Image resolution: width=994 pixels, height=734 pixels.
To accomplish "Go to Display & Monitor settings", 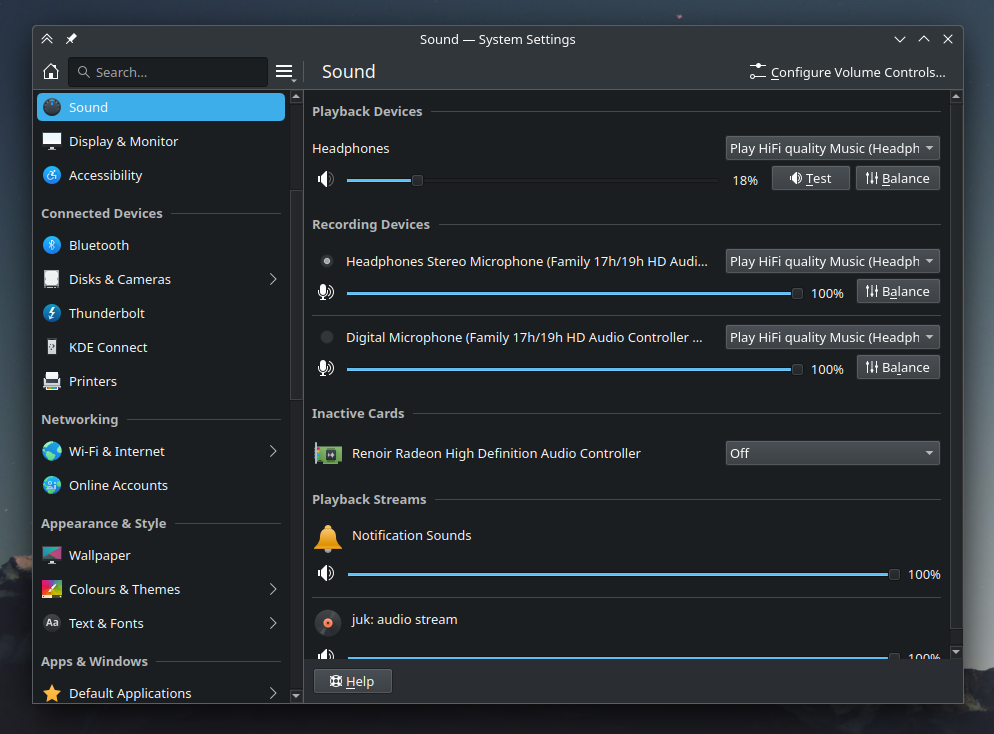I will point(123,141).
